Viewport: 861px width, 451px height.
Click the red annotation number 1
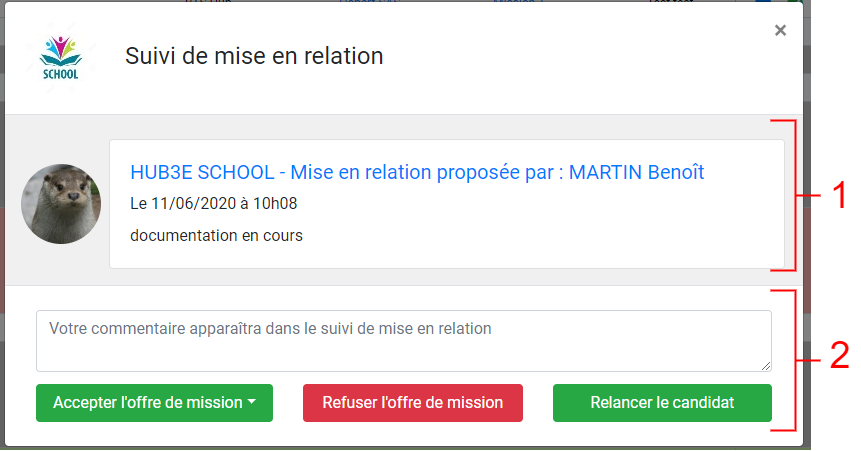[x=840, y=195]
